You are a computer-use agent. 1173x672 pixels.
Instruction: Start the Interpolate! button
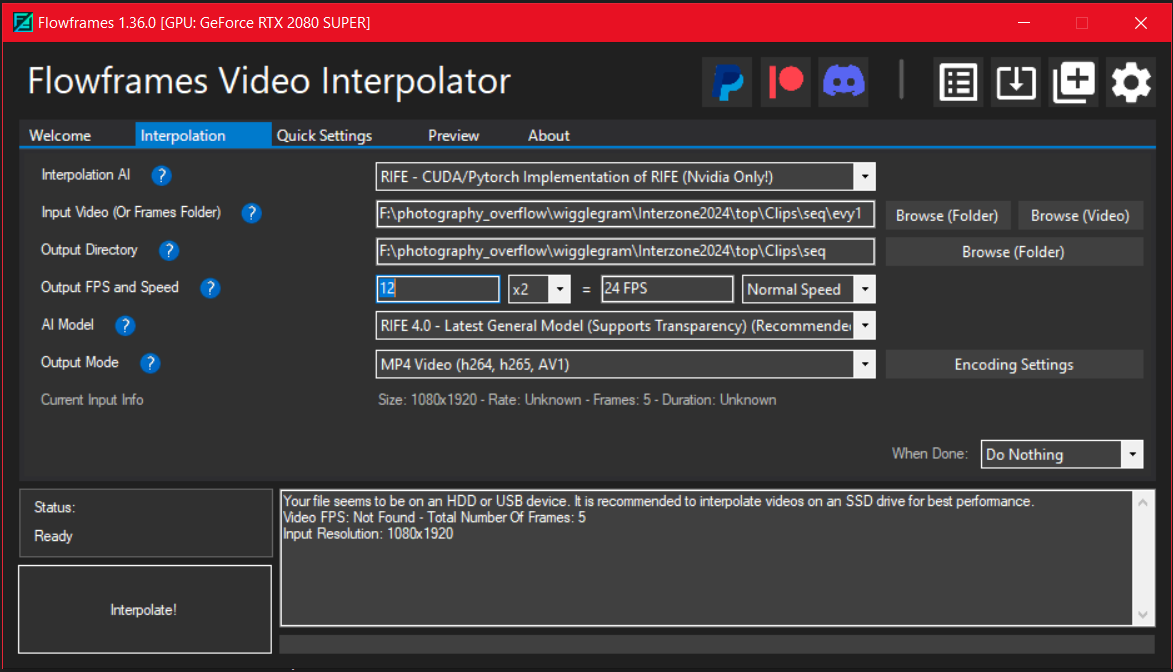point(144,609)
